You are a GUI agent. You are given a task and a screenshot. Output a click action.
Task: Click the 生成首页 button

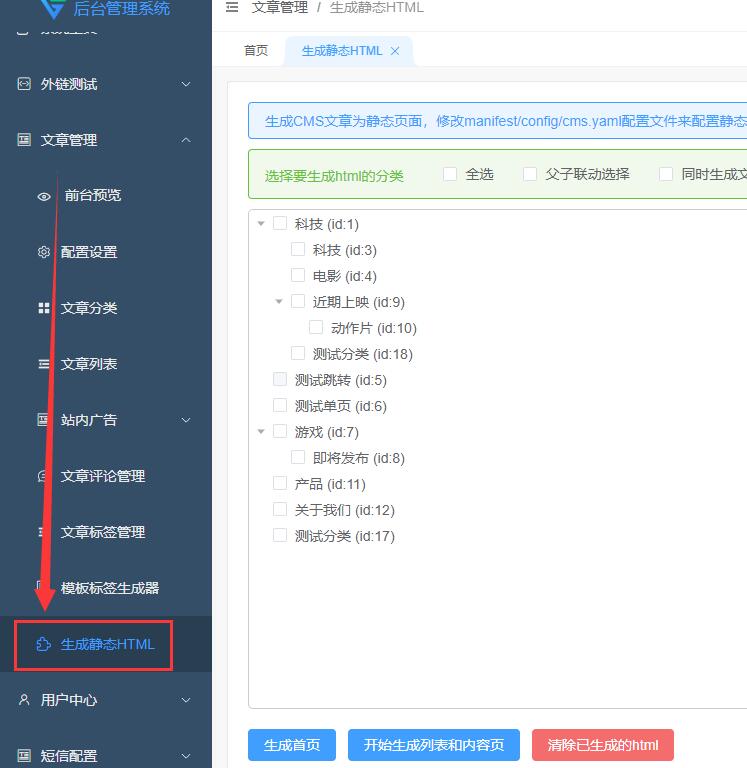pyautogui.click(x=292, y=745)
